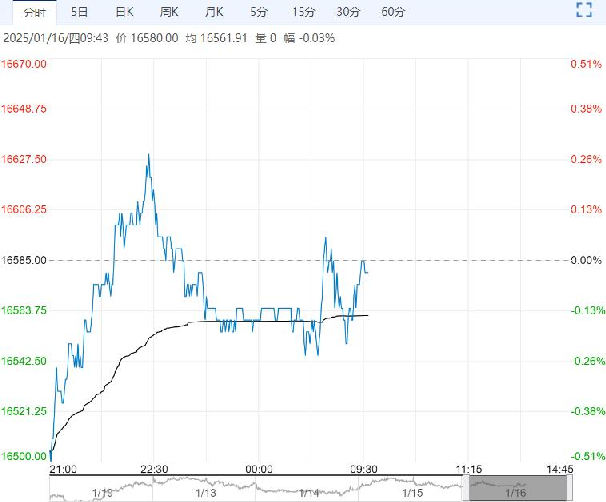Image resolution: width=606 pixels, height=502 pixels.
Task: Click the 16585.00 baseline price label
Action: click(x=24, y=260)
